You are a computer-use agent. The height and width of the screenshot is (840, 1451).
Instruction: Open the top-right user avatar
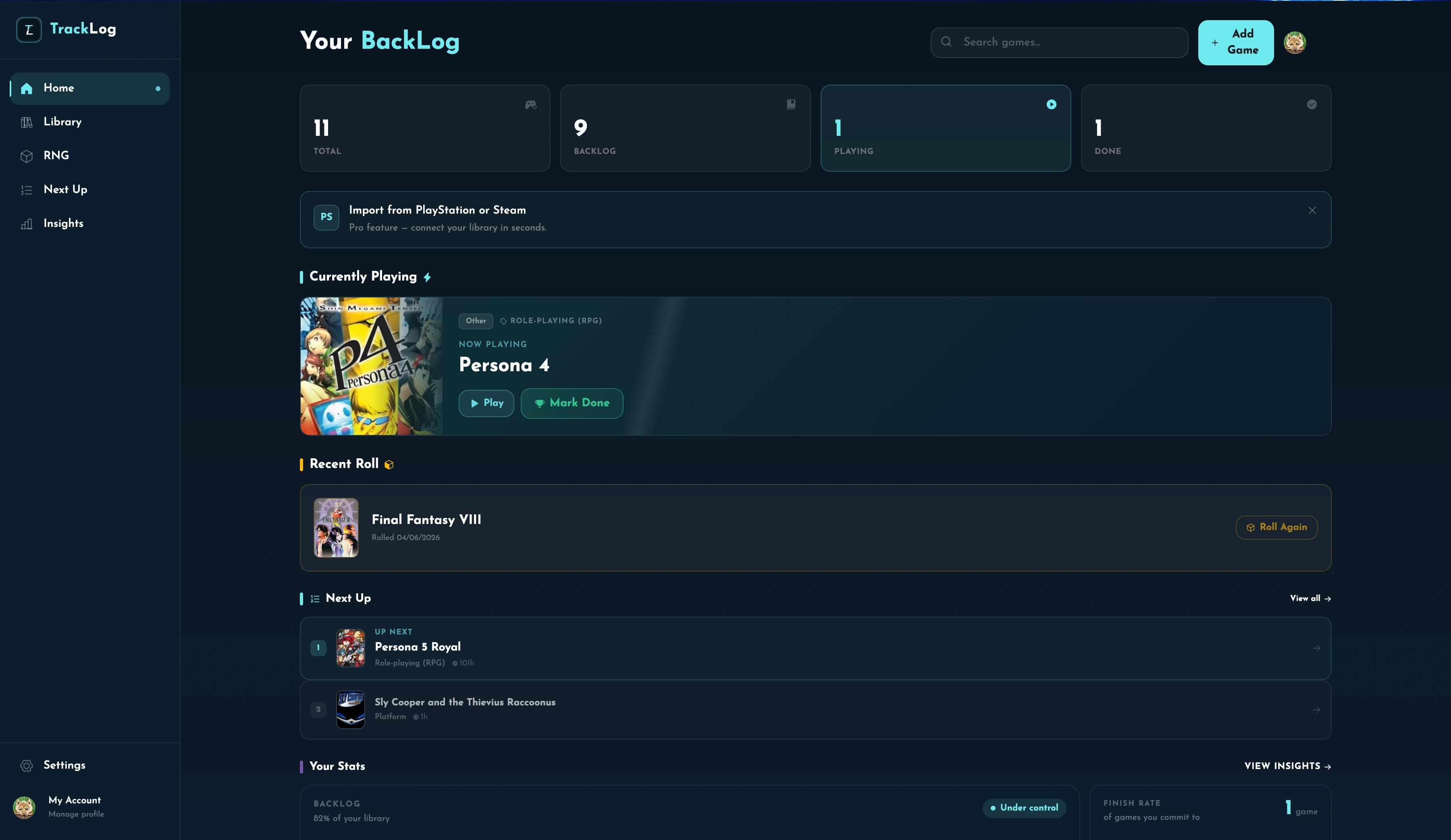[x=1294, y=42]
